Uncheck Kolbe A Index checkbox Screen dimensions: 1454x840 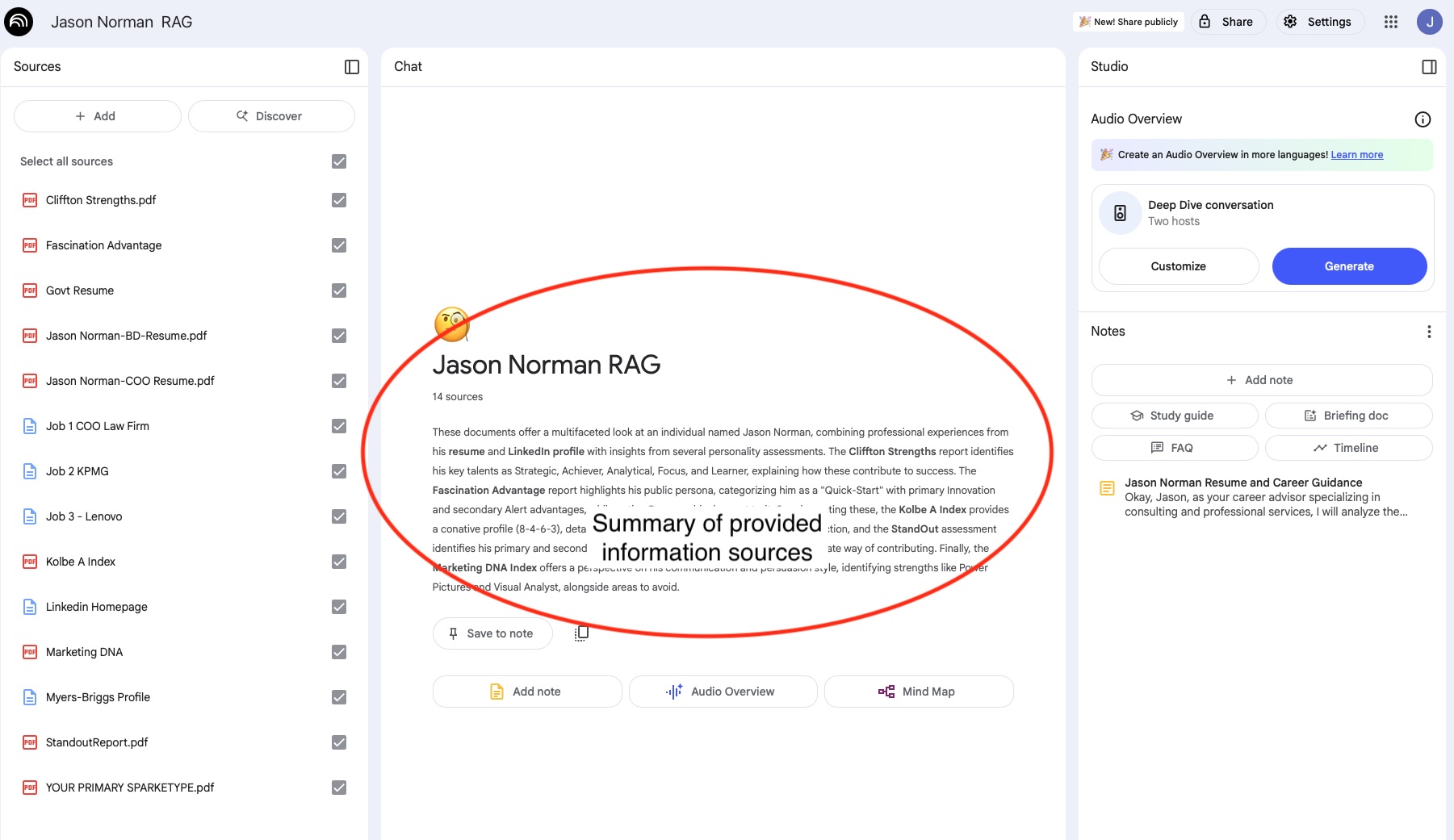pyautogui.click(x=339, y=562)
